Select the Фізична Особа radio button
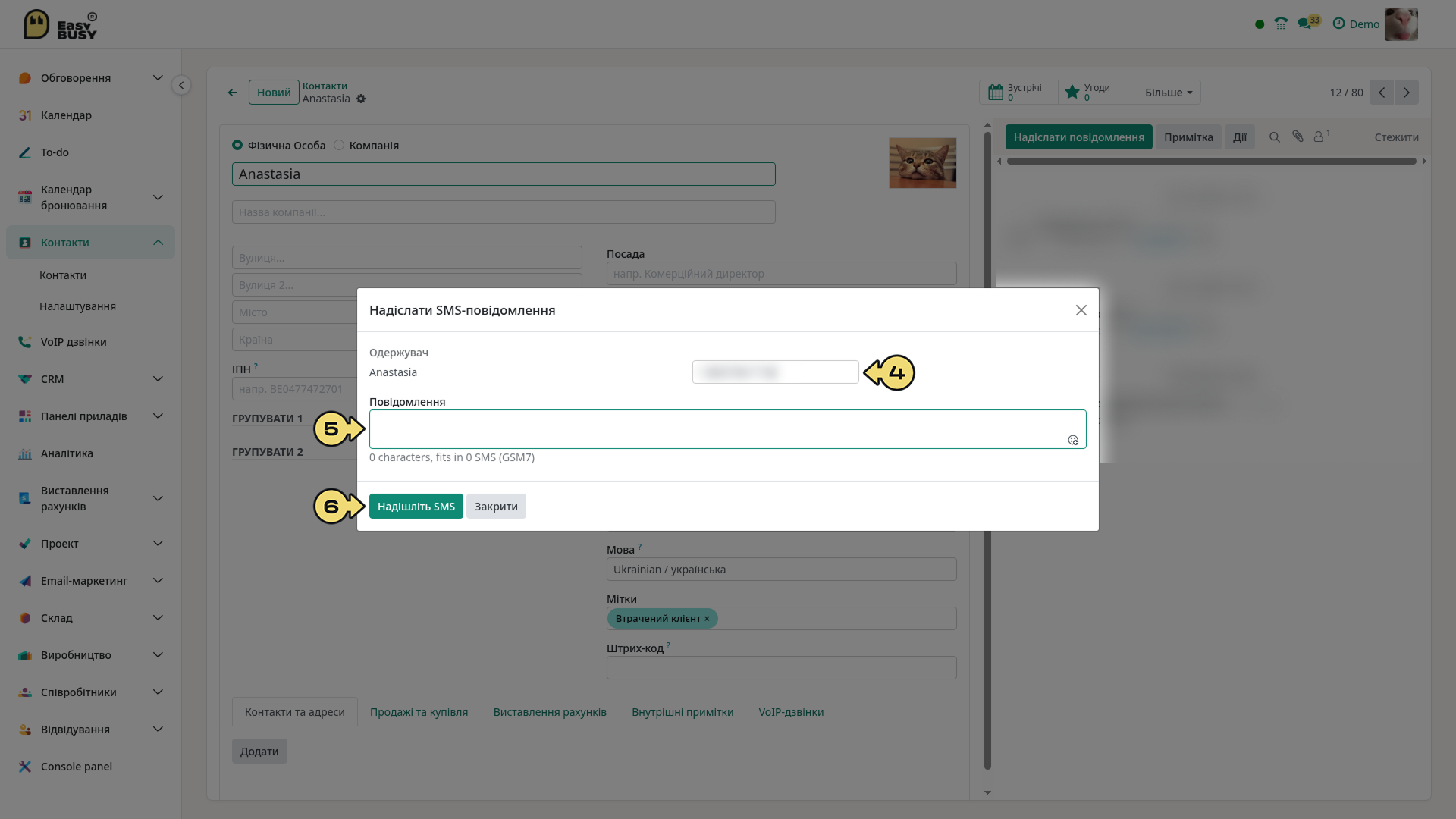1456x819 pixels. tap(237, 145)
